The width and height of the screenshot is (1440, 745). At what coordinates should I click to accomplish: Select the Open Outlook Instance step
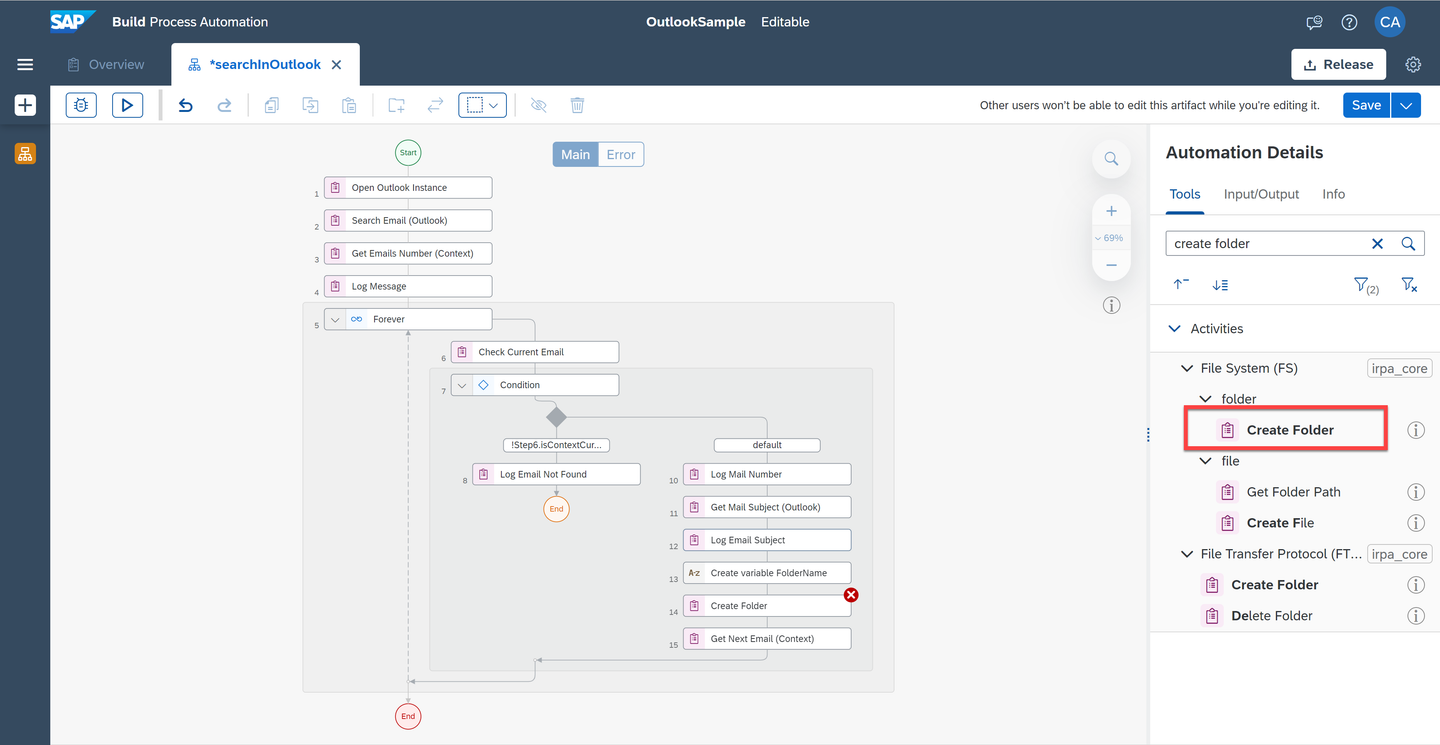(408, 188)
